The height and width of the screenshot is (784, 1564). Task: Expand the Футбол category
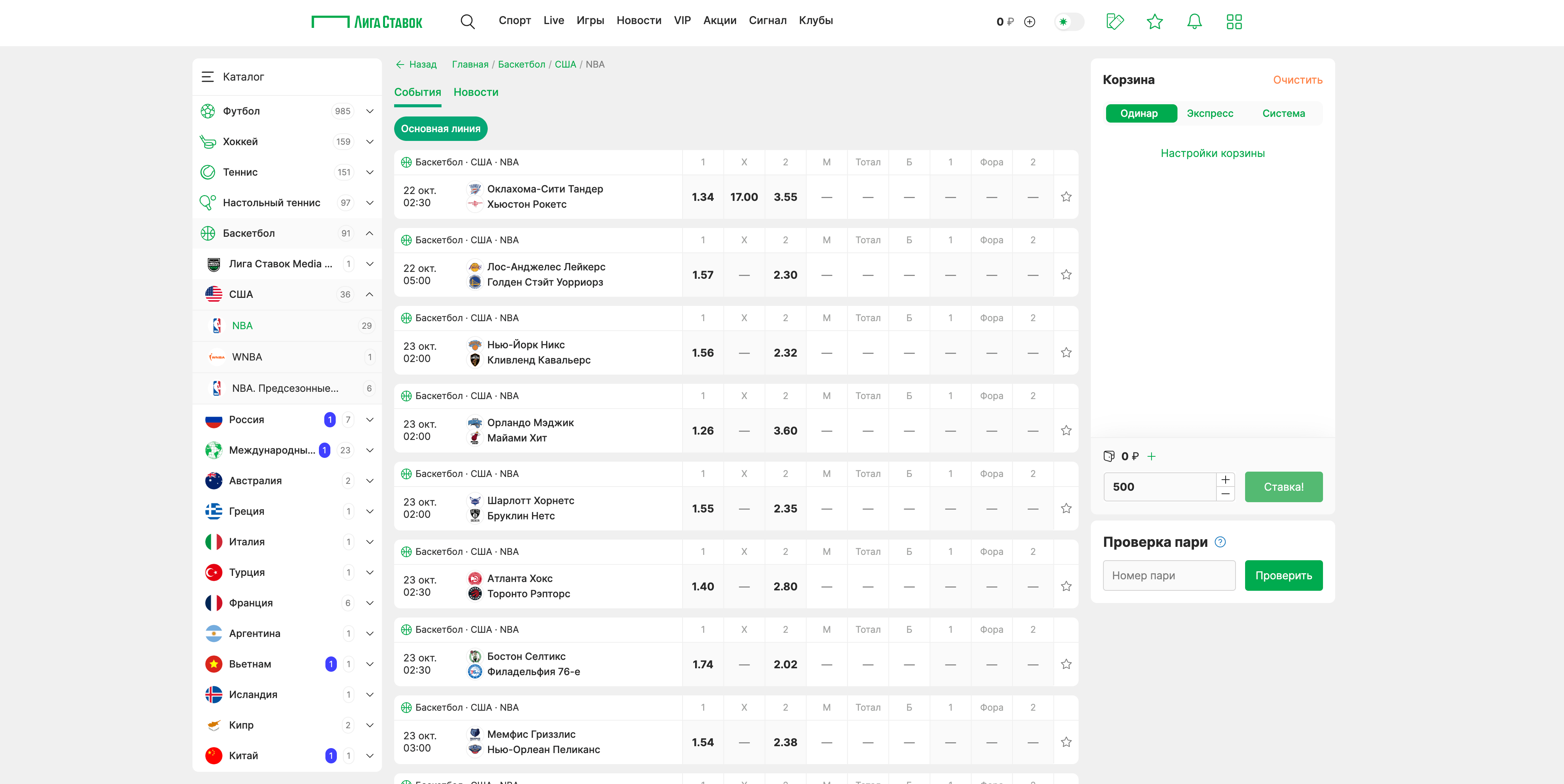pyautogui.click(x=369, y=111)
